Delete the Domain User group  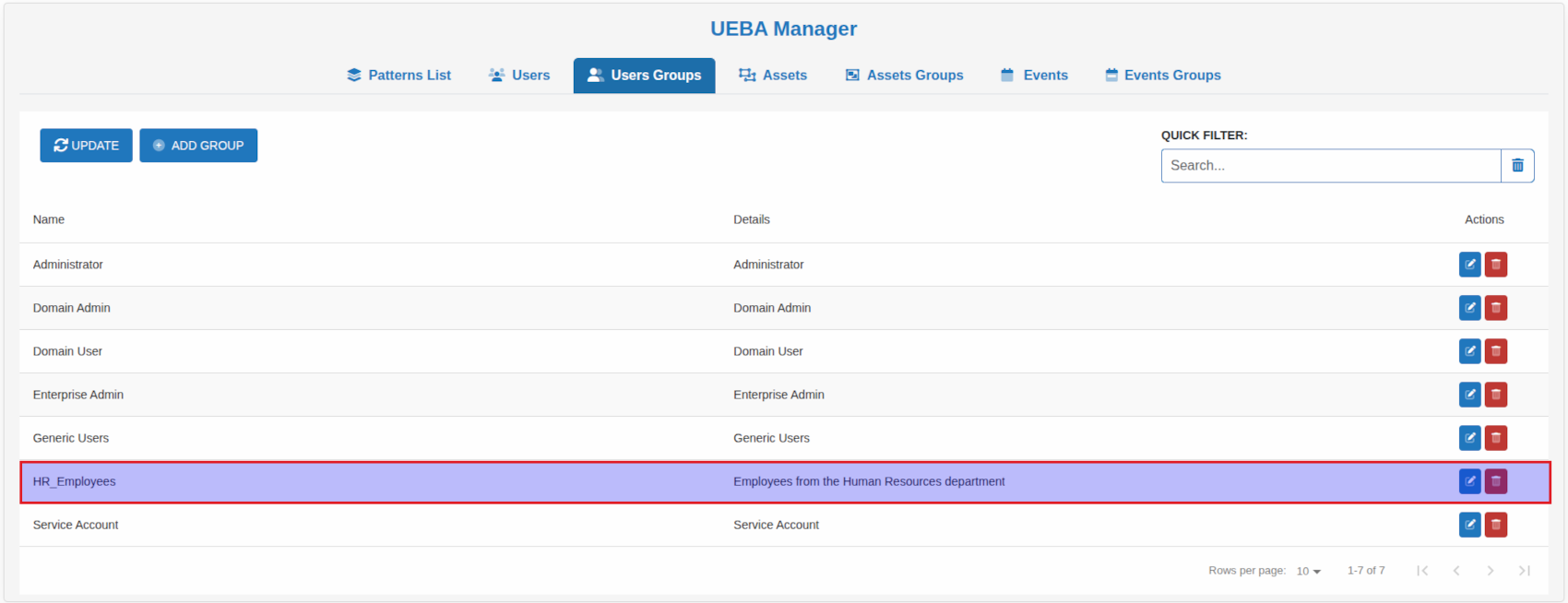coord(1495,351)
